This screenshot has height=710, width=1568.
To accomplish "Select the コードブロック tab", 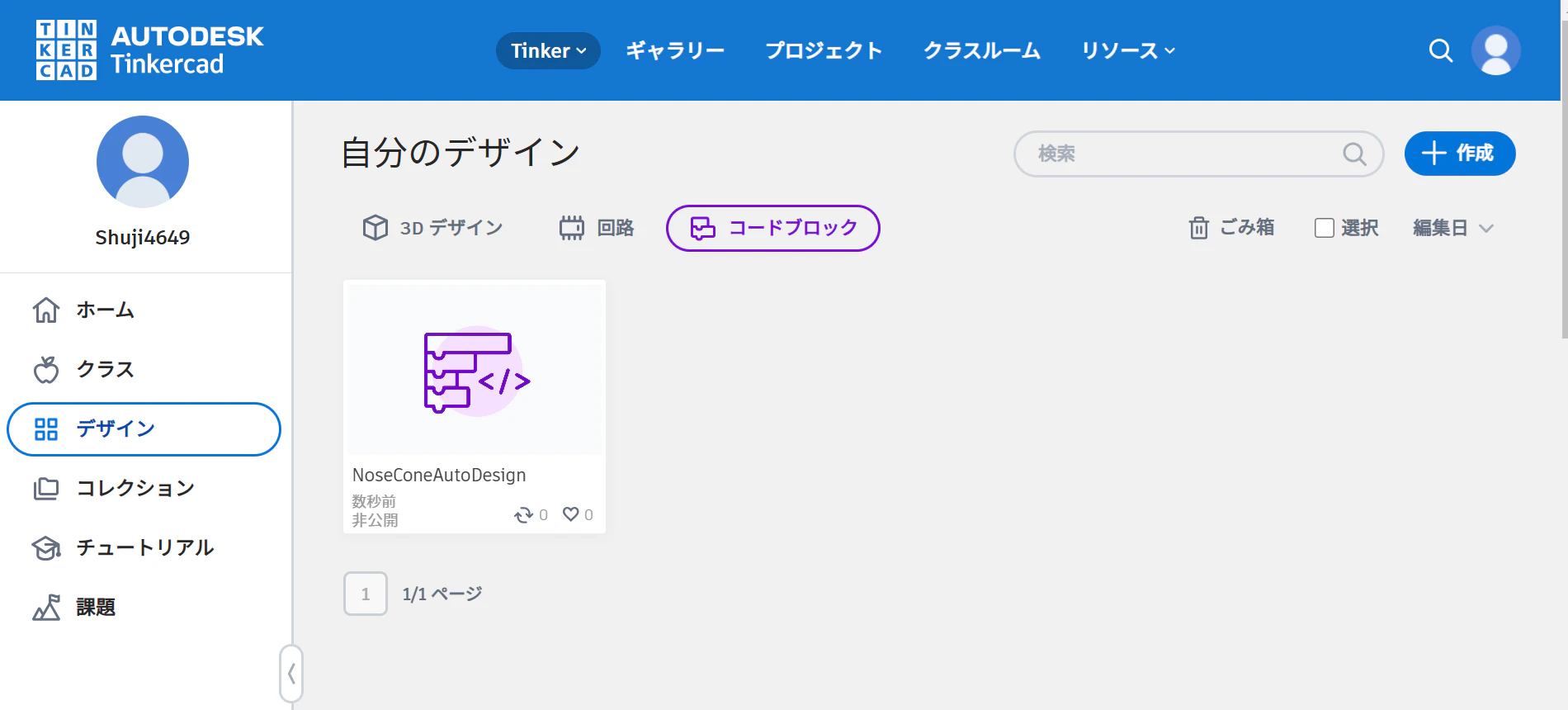I will (x=772, y=228).
